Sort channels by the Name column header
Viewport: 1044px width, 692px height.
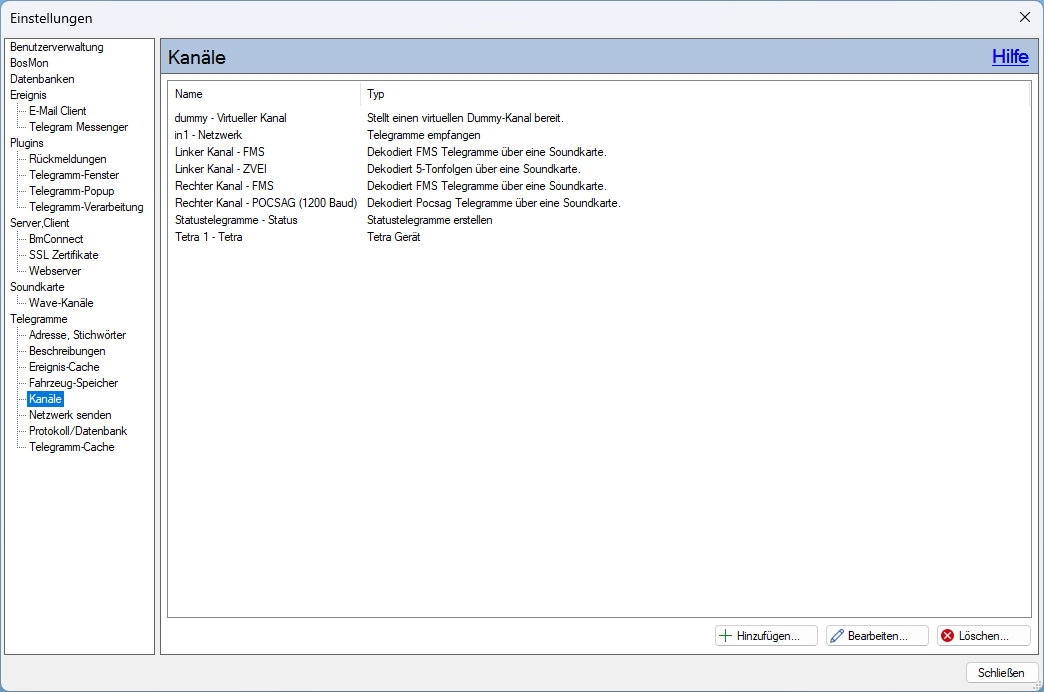(264, 94)
